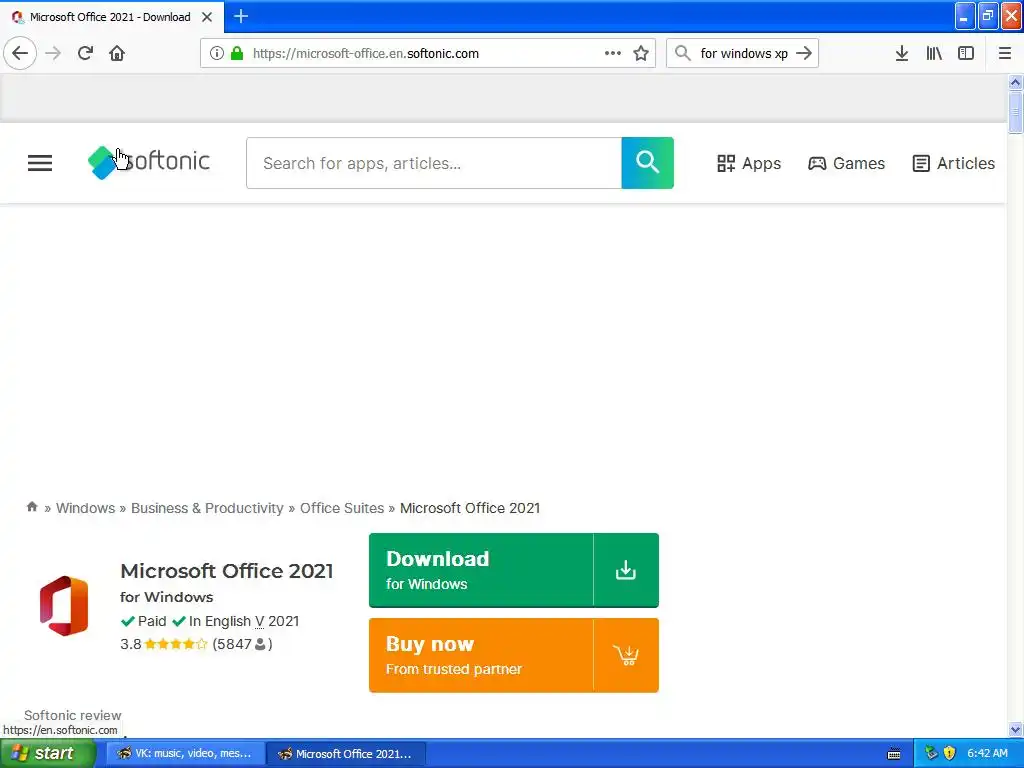The image size is (1024, 768).
Task: Reload the current page
Action: click(x=86, y=53)
